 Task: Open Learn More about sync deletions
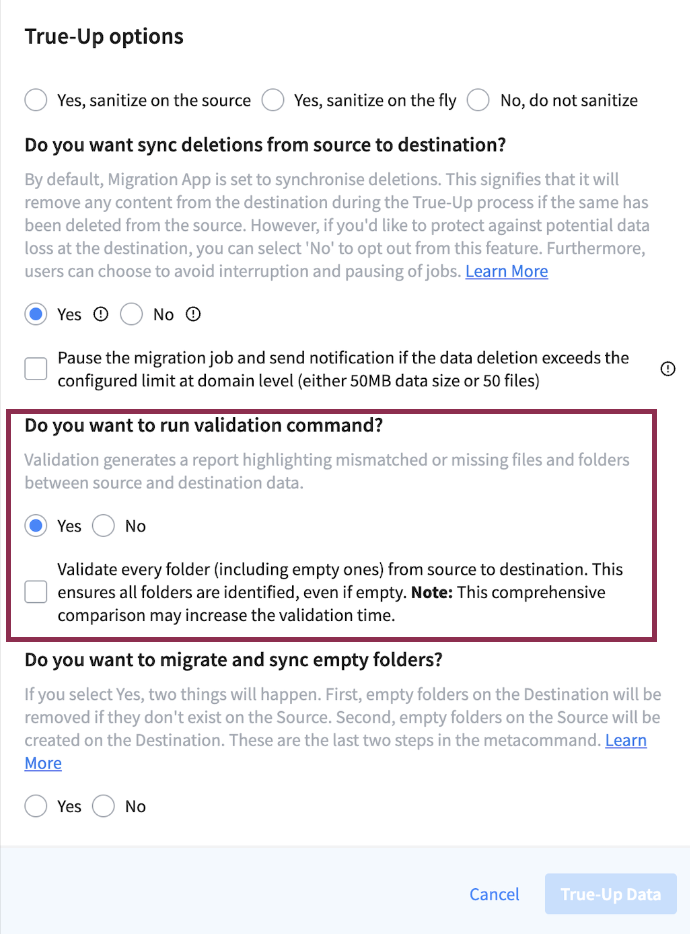[x=506, y=270]
